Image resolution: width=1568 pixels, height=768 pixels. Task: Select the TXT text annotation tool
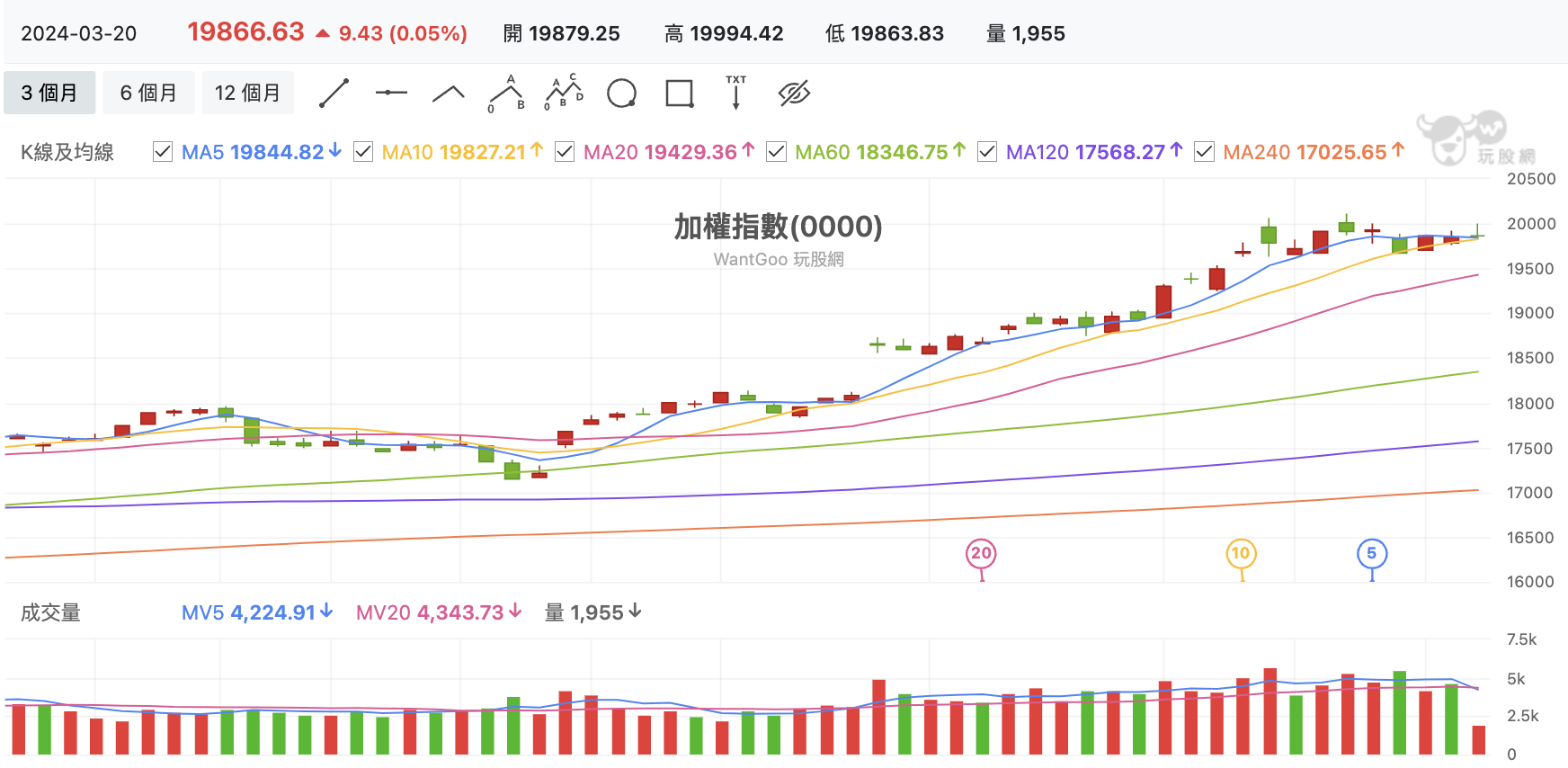click(x=736, y=93)
